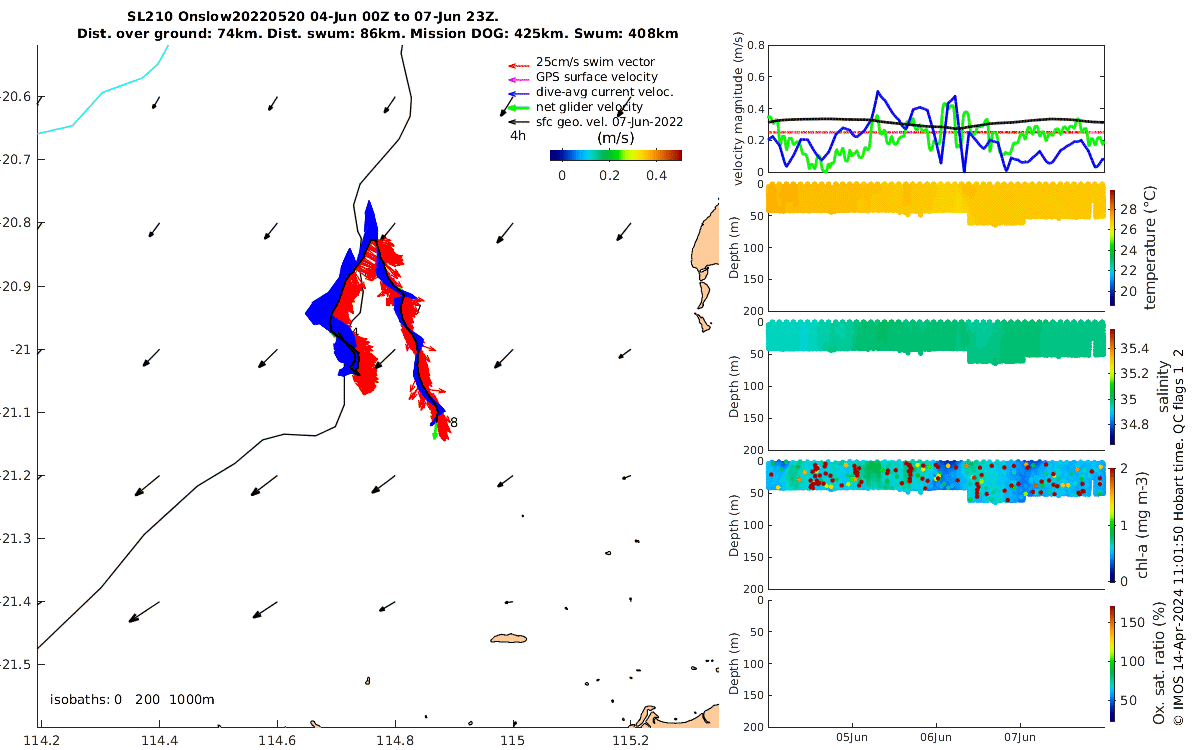Click the '4h' legend scale label
The height and width of the screenshot is (750, 1200).
518,136
